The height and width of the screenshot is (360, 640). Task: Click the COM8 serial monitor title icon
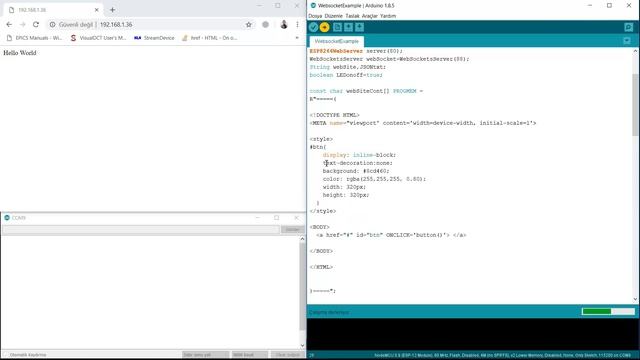[7, 218]
